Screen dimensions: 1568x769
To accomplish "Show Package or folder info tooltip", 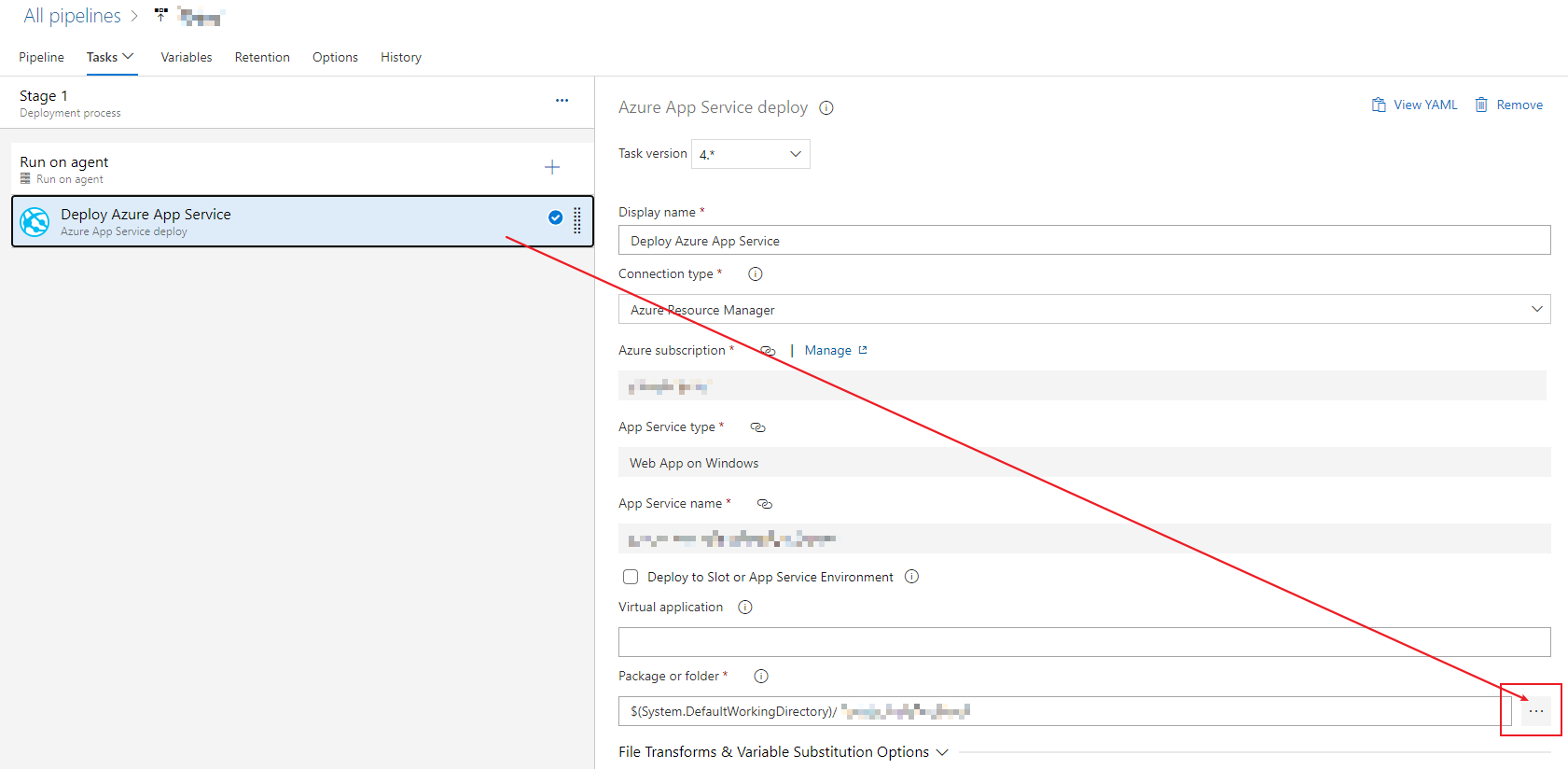I will point(761,676).
